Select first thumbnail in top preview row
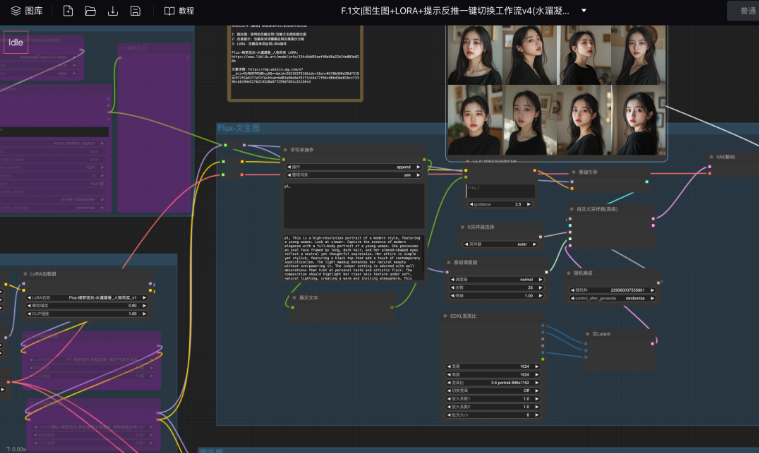Image resolution: width=759 pixels, height=453 pixels. [x=474, y=55]
